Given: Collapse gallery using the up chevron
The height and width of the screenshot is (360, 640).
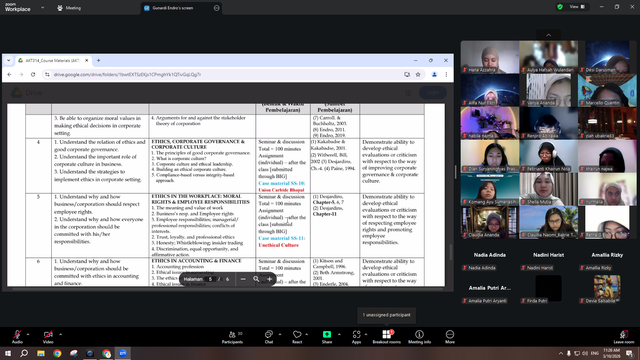Looking at the screenshot, I should (x=549, y=35).
